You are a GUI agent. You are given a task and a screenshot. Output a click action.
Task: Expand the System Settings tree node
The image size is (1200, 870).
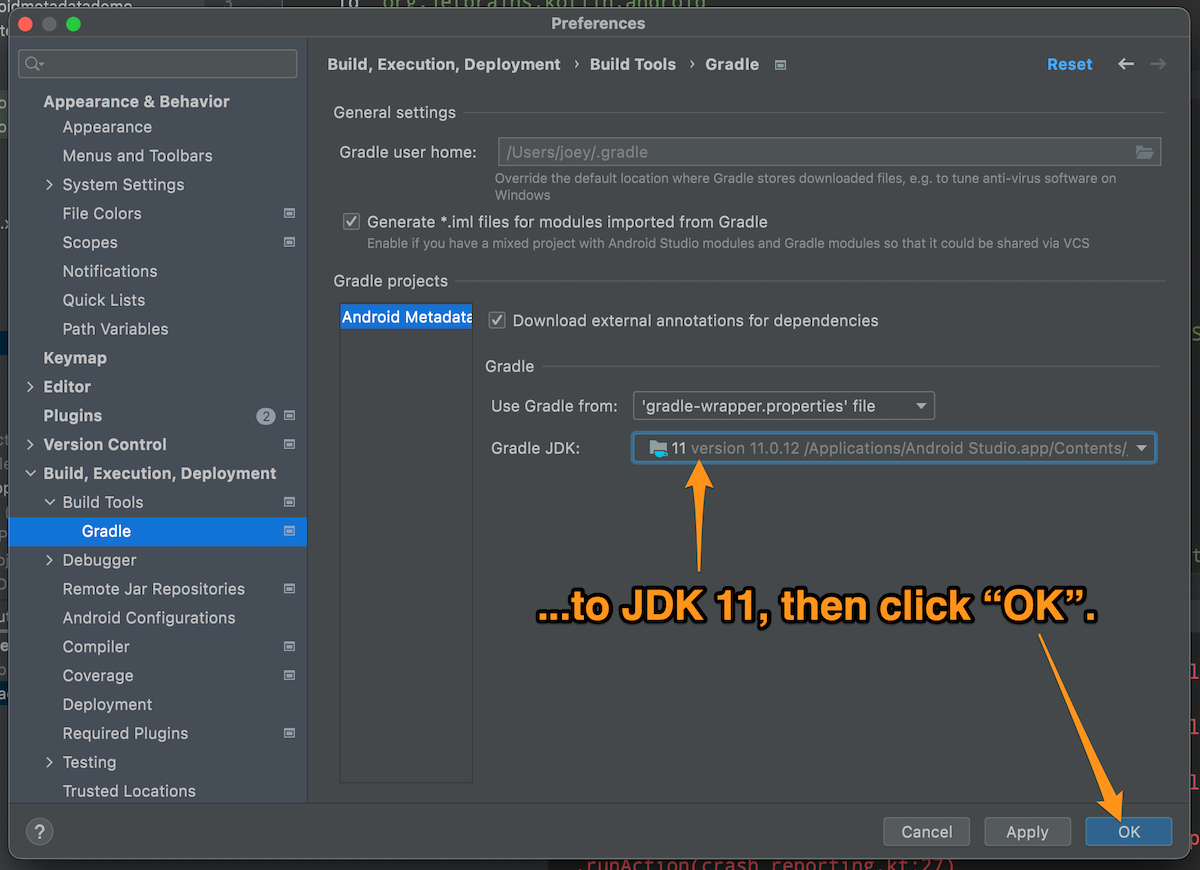pyautogui.click(x=50, y=185)
